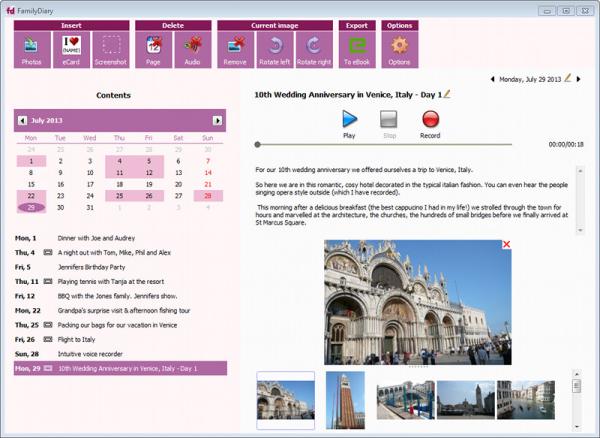Export the diary To eBook

coord(357,49)
